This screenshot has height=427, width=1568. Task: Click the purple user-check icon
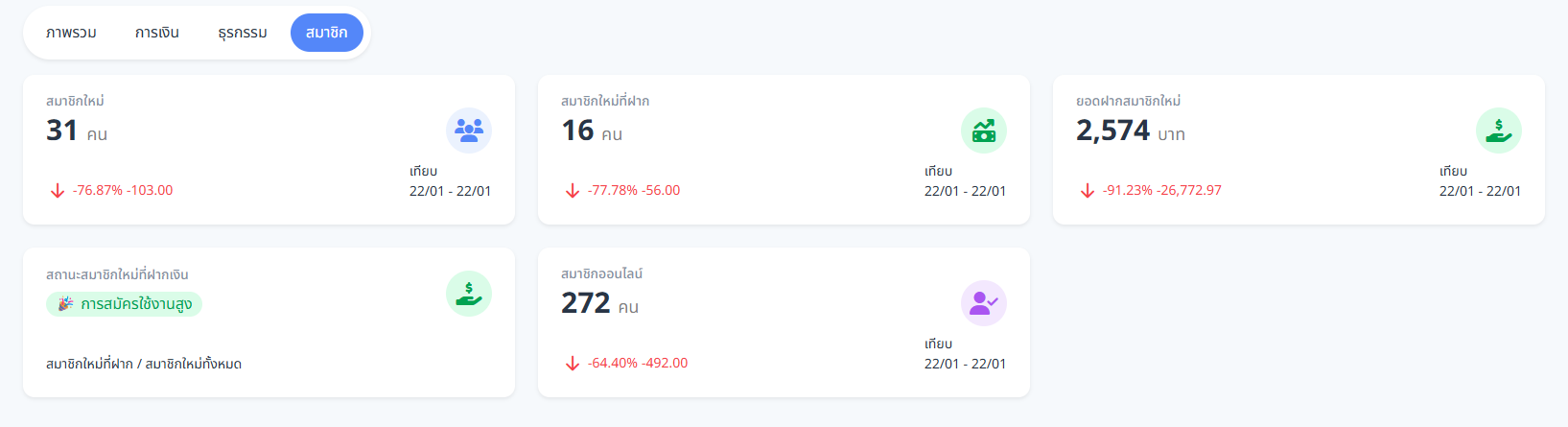984,303
